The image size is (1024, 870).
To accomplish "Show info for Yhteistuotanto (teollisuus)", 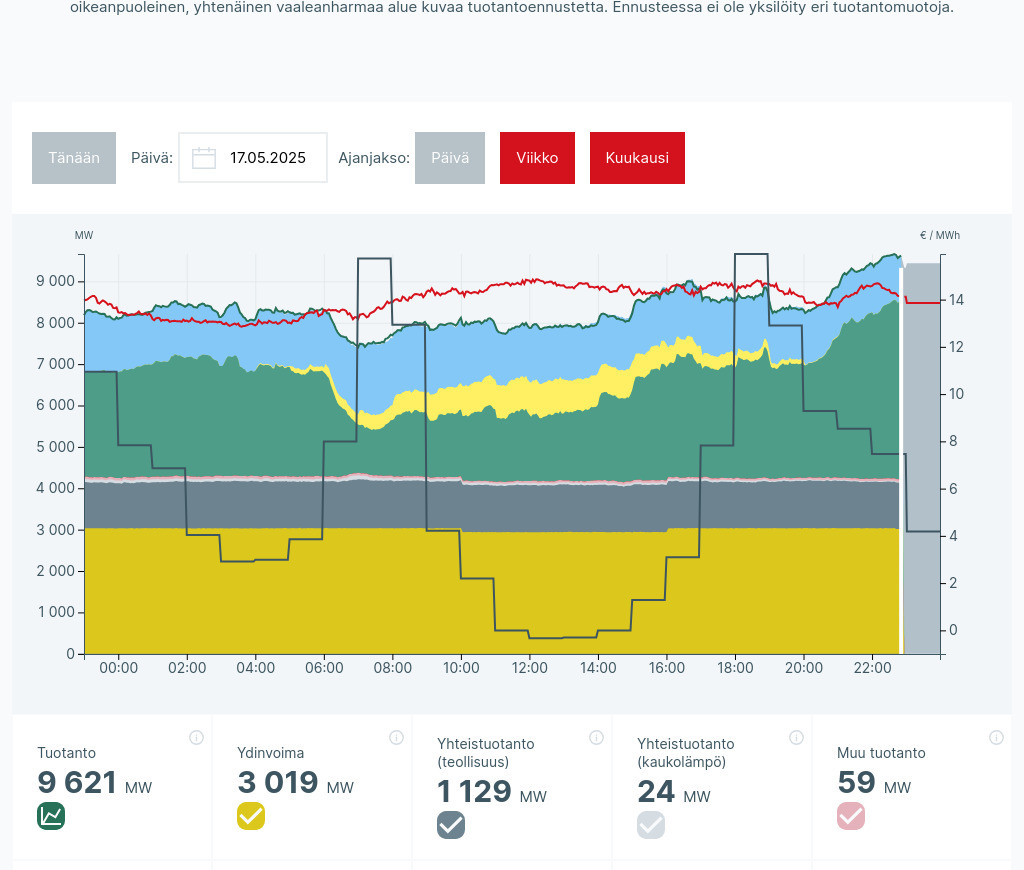I will [x=596, y=738].
